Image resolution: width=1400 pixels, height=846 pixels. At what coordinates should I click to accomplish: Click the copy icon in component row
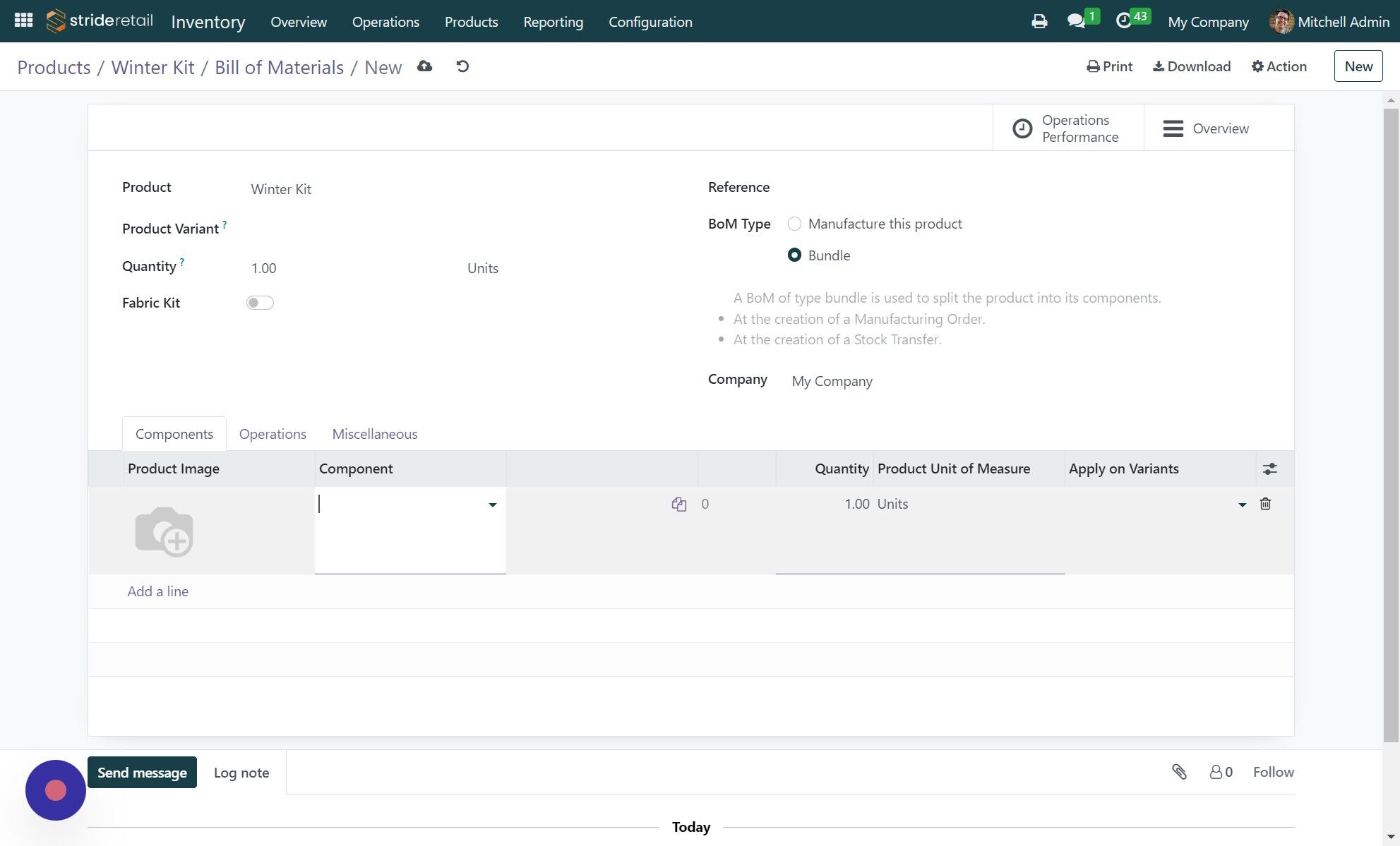coord(679,504)
